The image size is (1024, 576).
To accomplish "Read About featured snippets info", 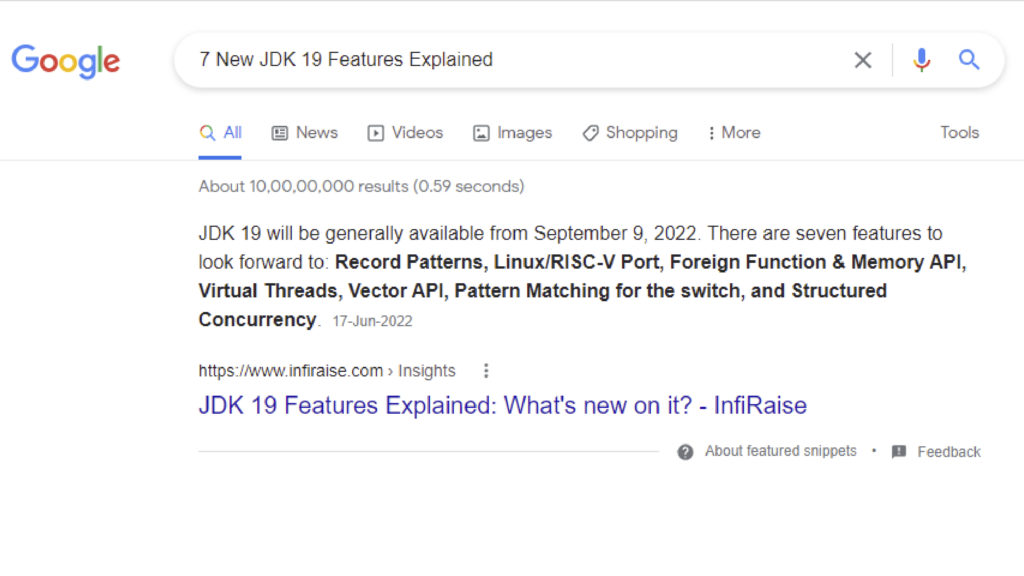I will tap(780, 451).
